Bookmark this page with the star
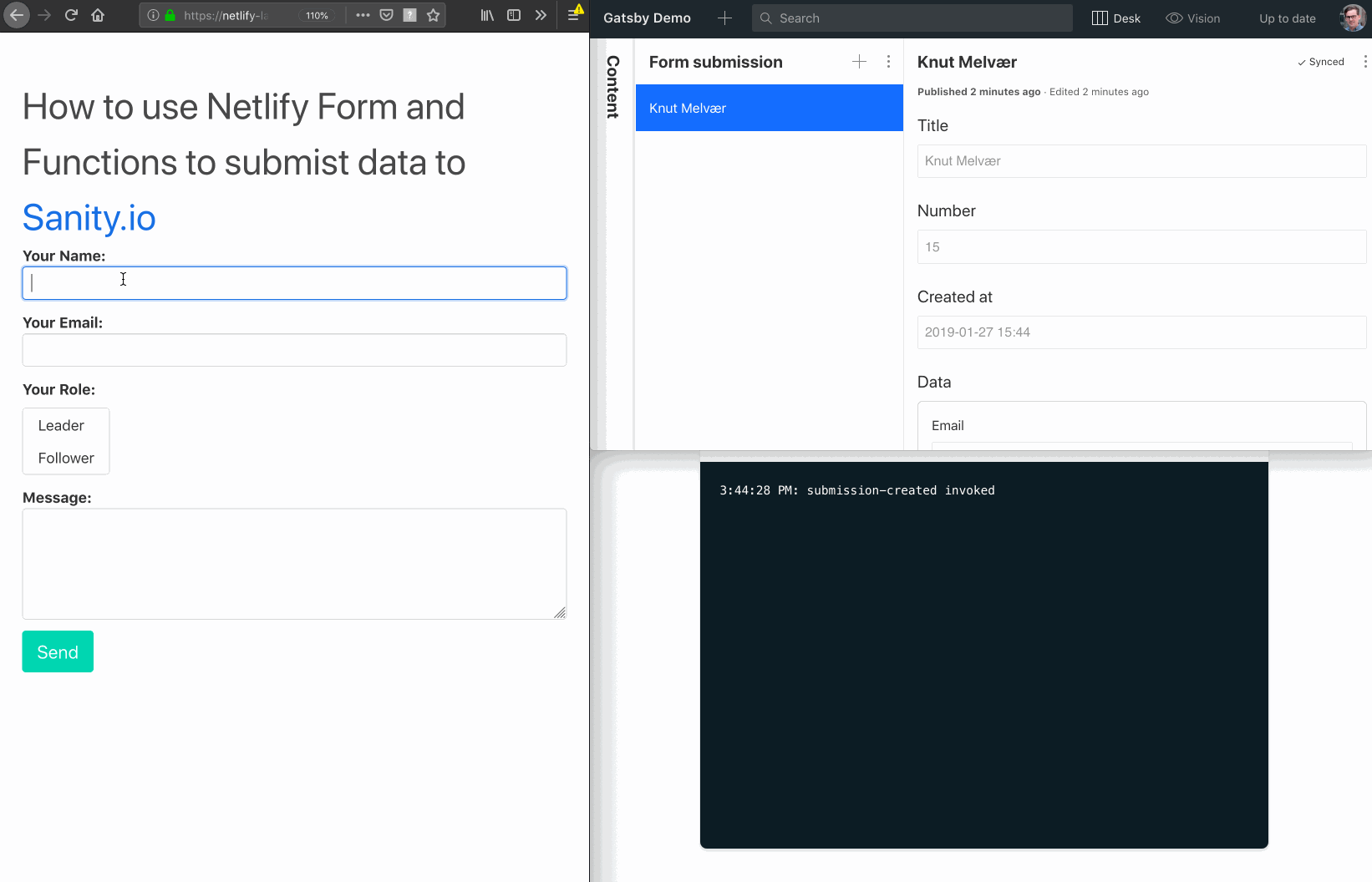1372x882 pixels. (x=433, y=15)
